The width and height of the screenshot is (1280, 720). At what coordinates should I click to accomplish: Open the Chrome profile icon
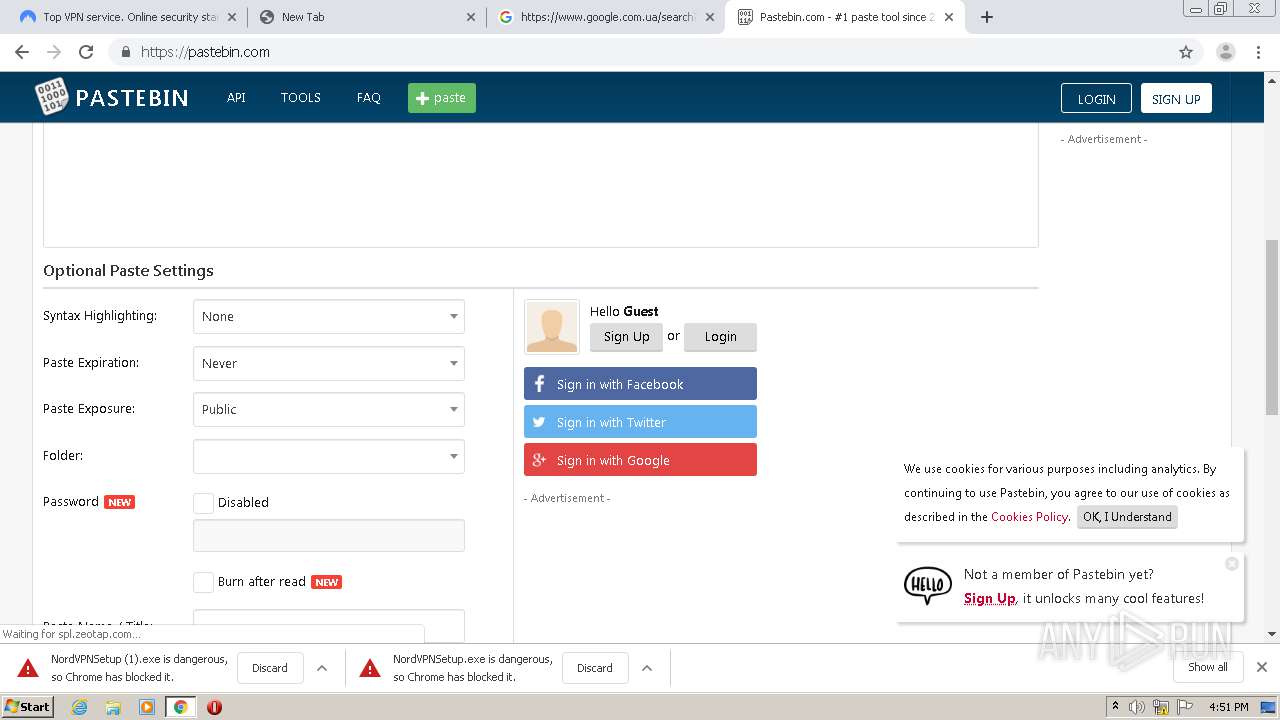[1225, 52]
